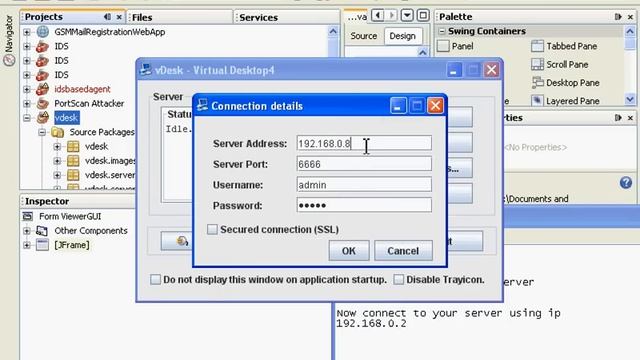Click Cancel in Connection details

click(x=403, y=251)
